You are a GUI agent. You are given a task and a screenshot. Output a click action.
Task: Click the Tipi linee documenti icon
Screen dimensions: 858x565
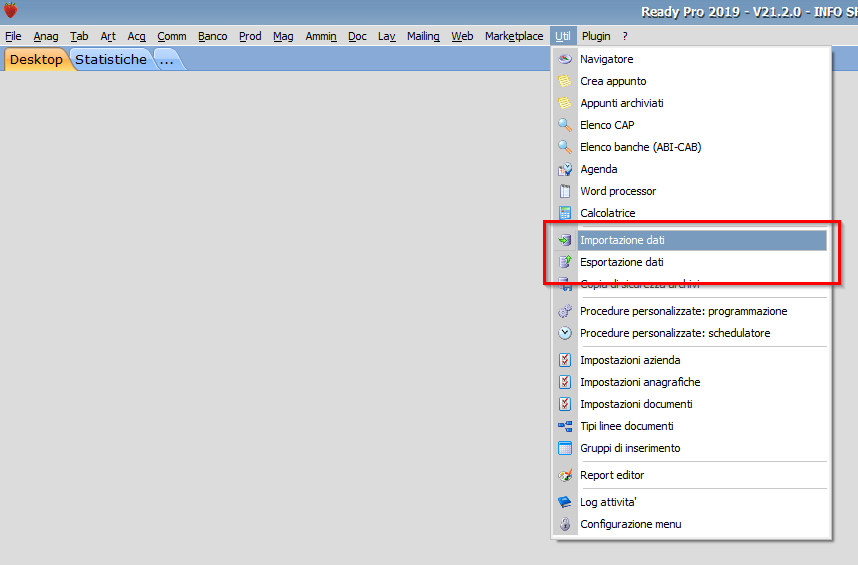coord(565,426)
